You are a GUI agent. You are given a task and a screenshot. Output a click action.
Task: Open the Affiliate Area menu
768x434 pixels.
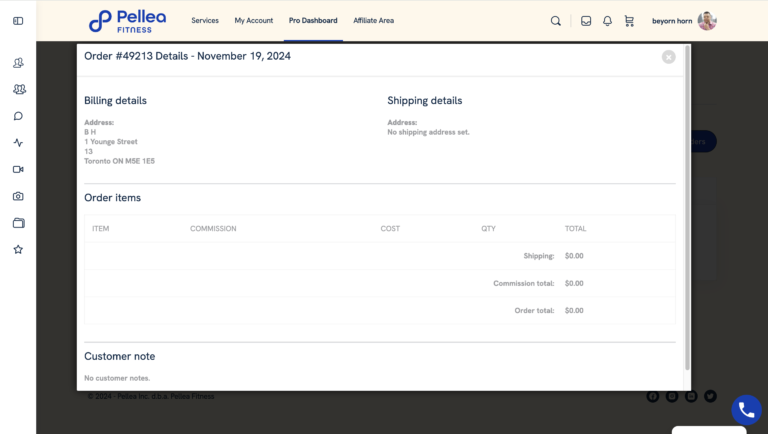(x=374, y=21)
